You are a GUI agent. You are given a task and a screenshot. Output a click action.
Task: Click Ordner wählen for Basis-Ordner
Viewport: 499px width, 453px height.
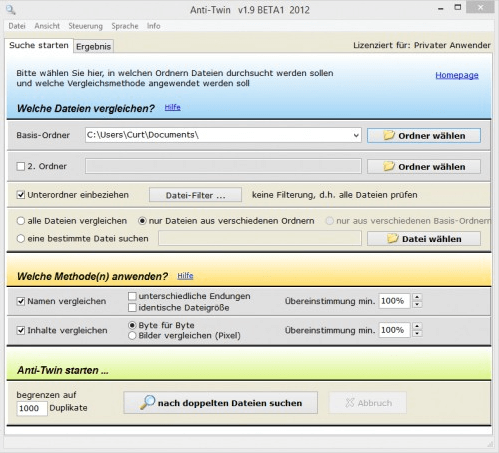pos(424,136)
